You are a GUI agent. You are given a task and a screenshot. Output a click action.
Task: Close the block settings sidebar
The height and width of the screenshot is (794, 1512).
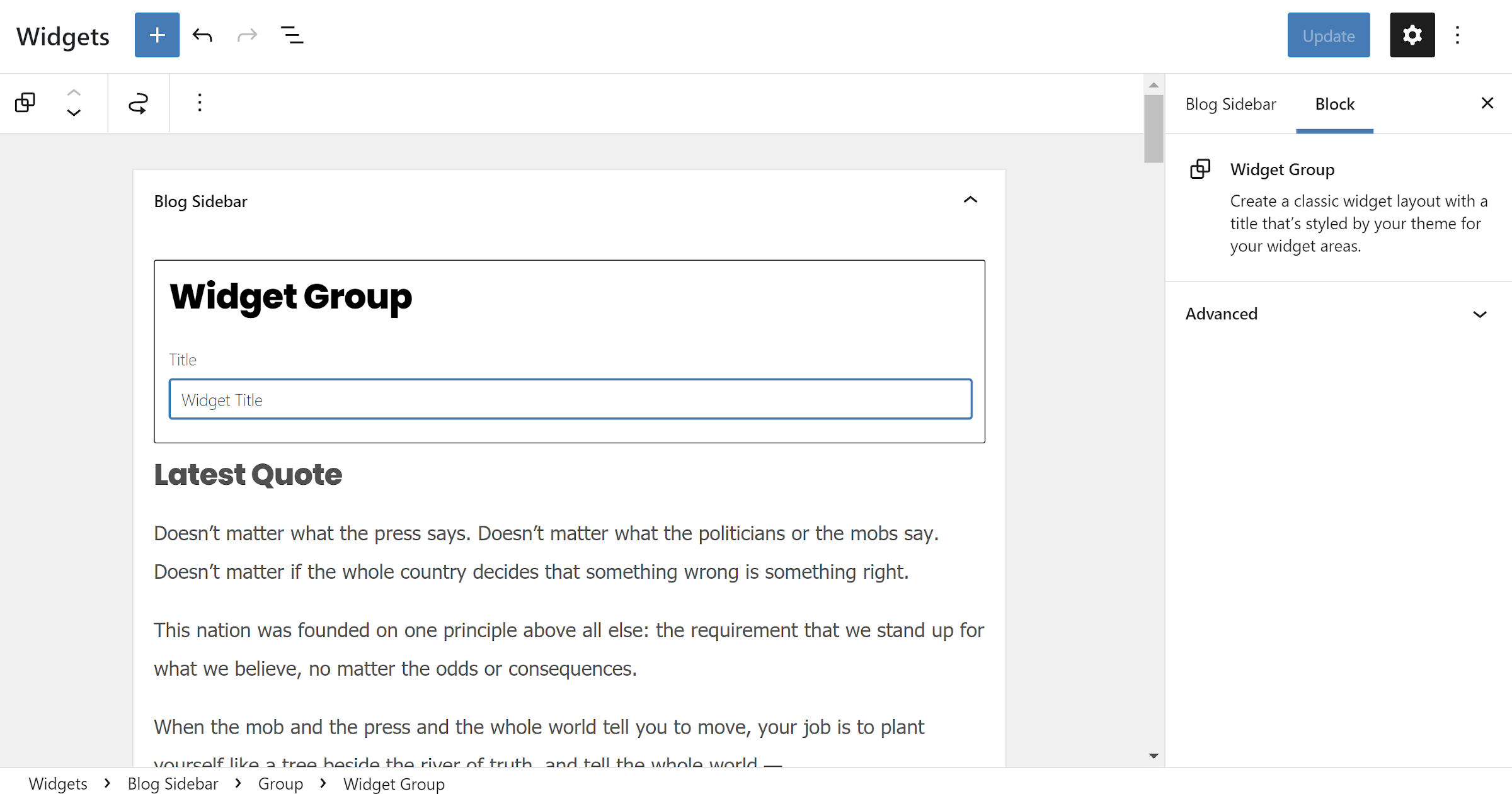[1487, 103]
